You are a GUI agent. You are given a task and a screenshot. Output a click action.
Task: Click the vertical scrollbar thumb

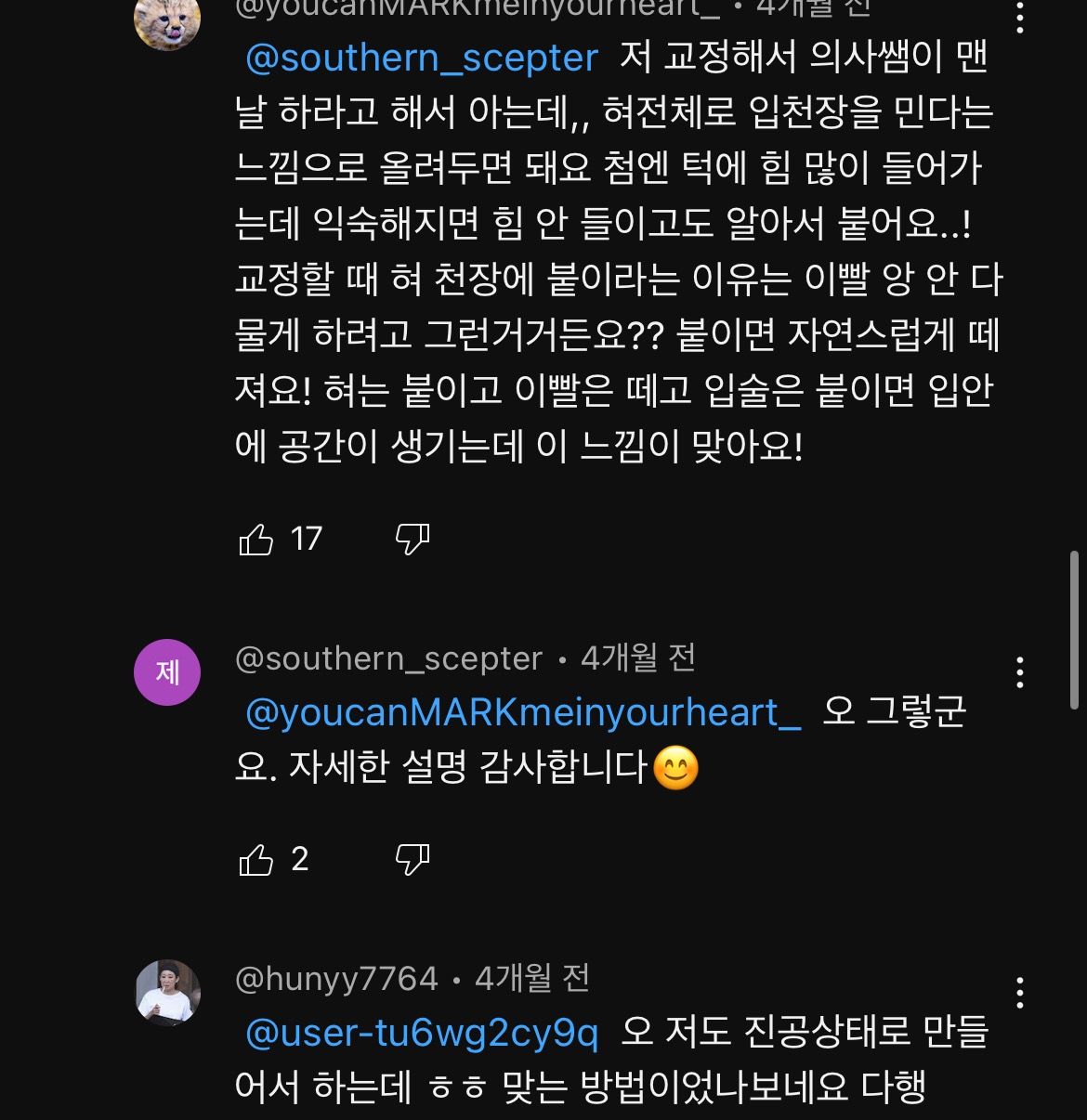(x=1074, y=630)
